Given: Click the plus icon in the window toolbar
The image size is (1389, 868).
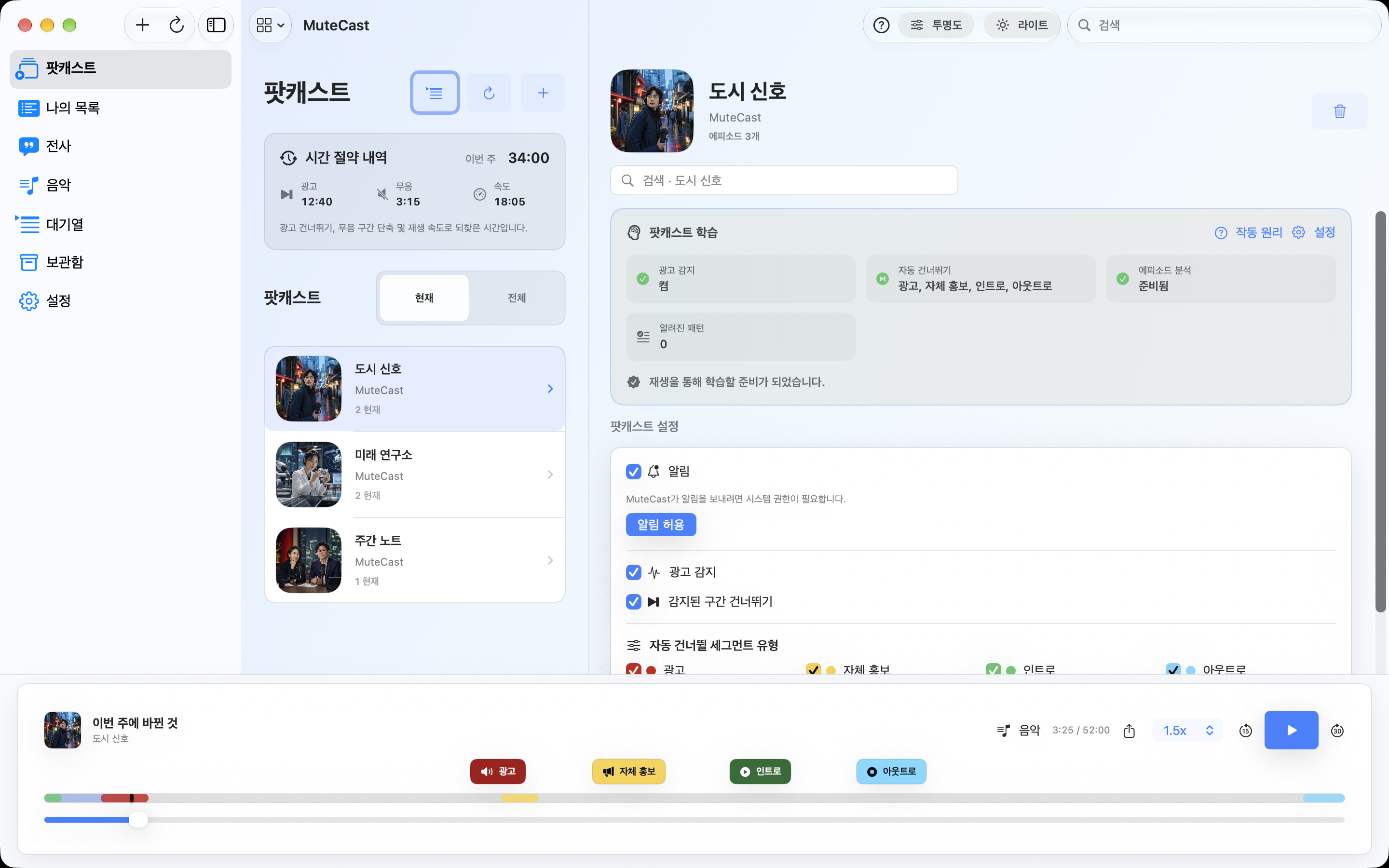Looking at the screenshot, I should point(142,25).
